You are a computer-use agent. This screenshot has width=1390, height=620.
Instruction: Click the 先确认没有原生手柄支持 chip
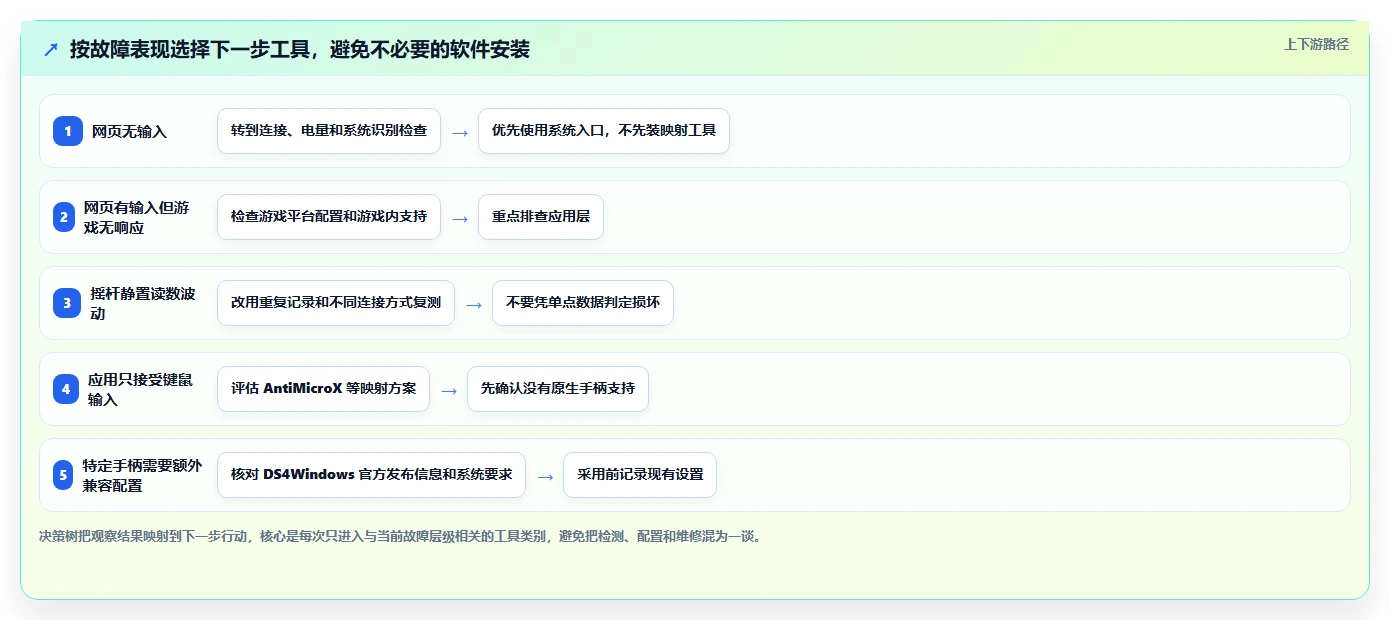558,389
